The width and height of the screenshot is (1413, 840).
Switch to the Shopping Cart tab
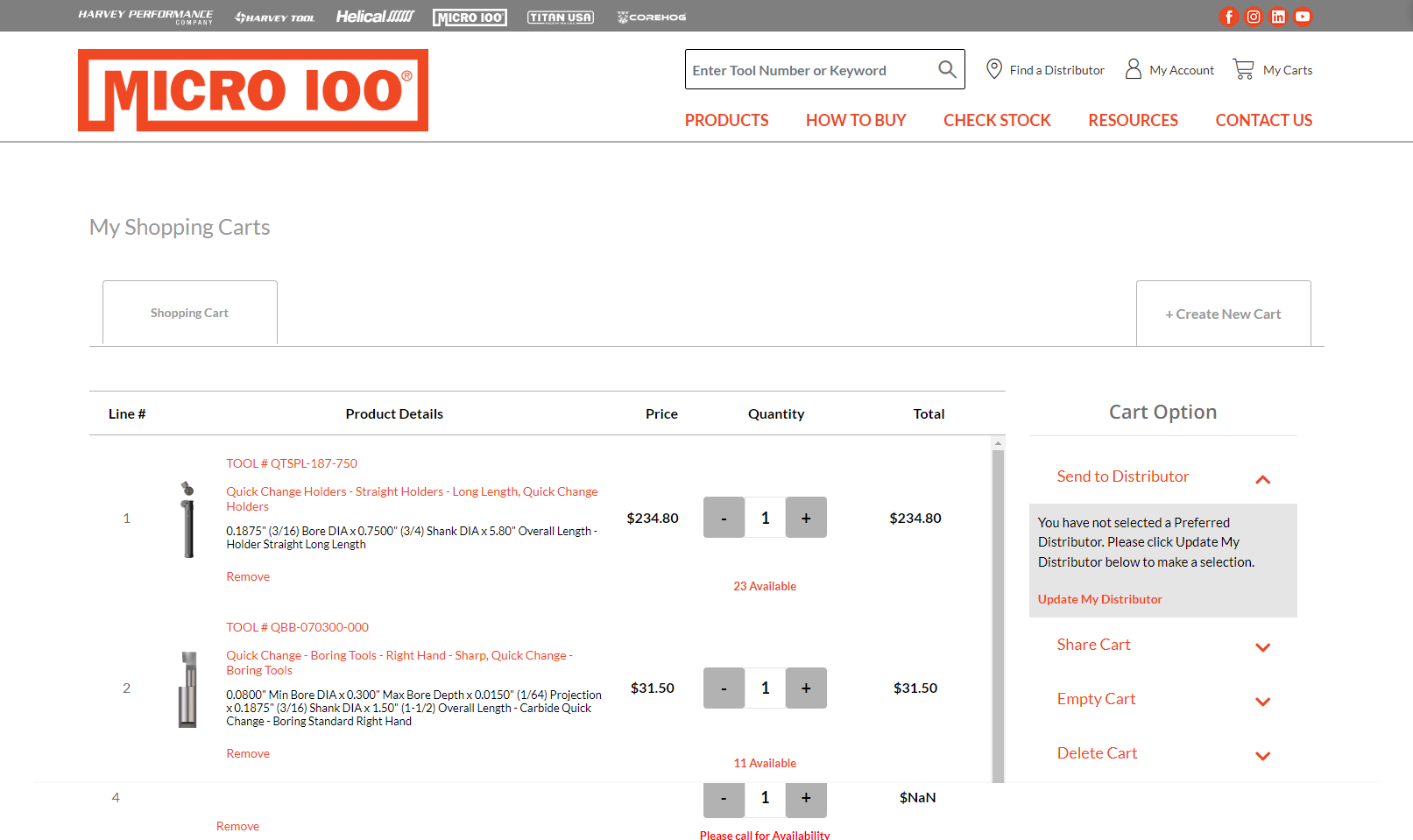click(189, 312)
